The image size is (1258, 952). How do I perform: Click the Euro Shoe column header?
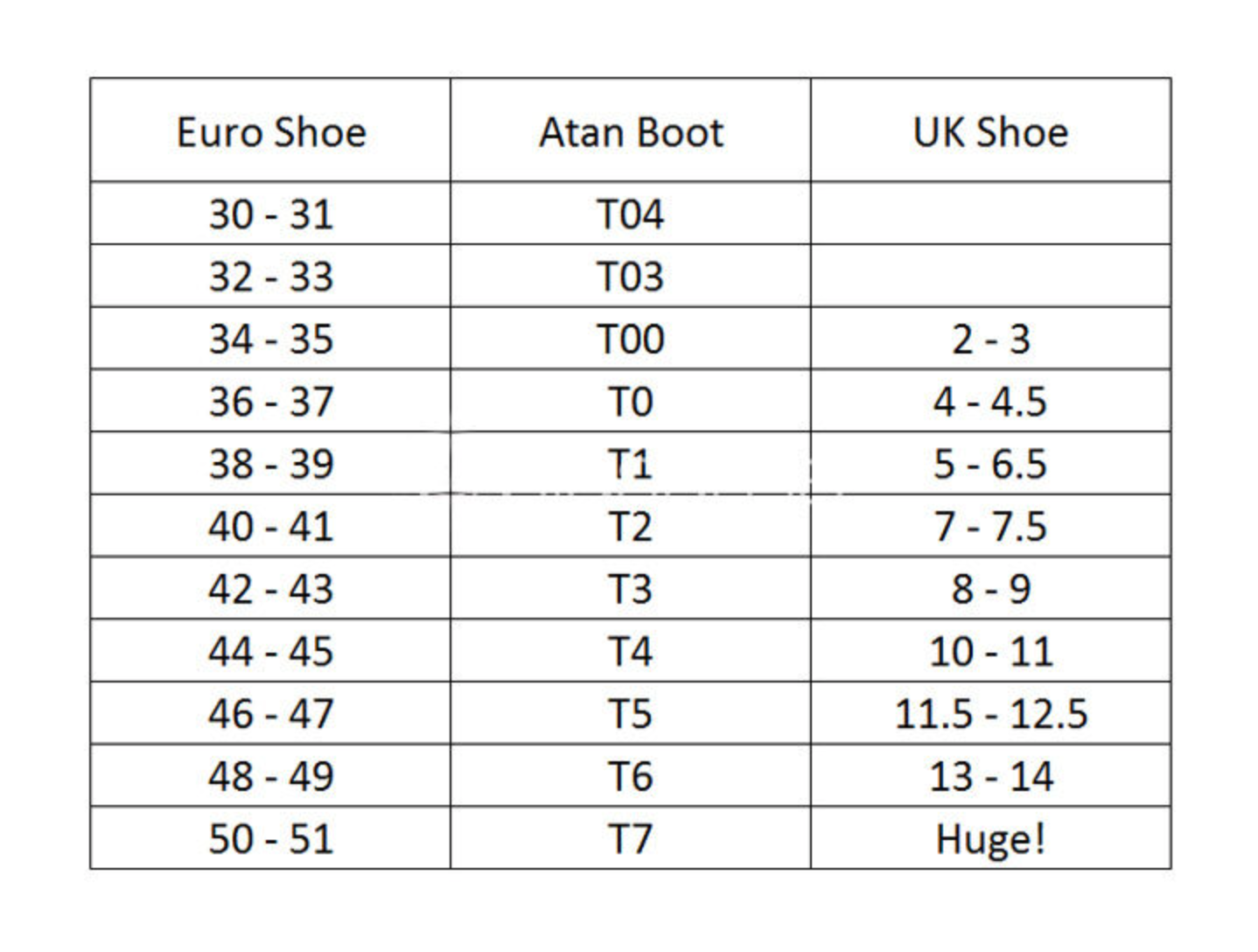tap(270, 130)
